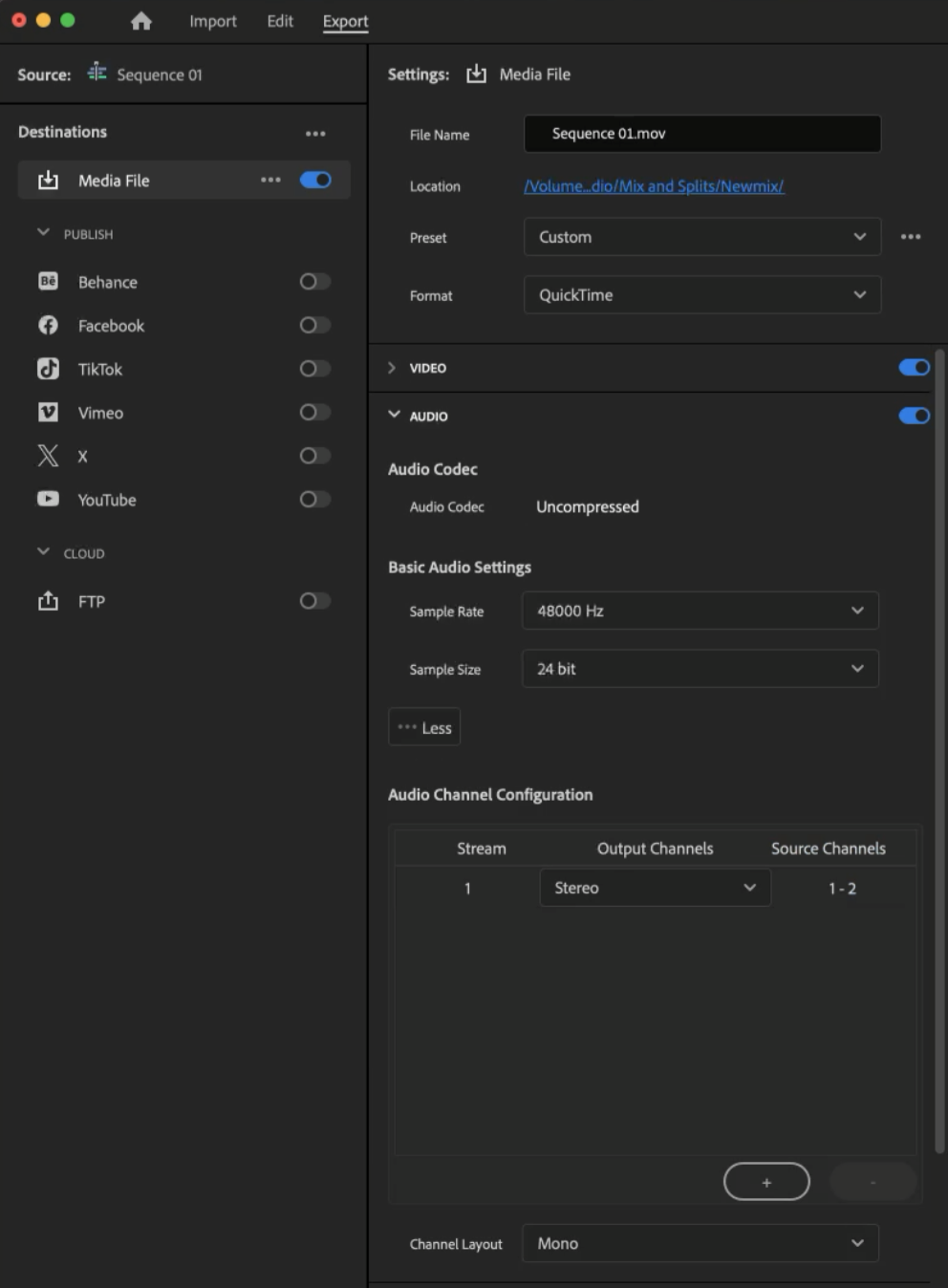Click the Vimeo label

click(x=100, y=413)
